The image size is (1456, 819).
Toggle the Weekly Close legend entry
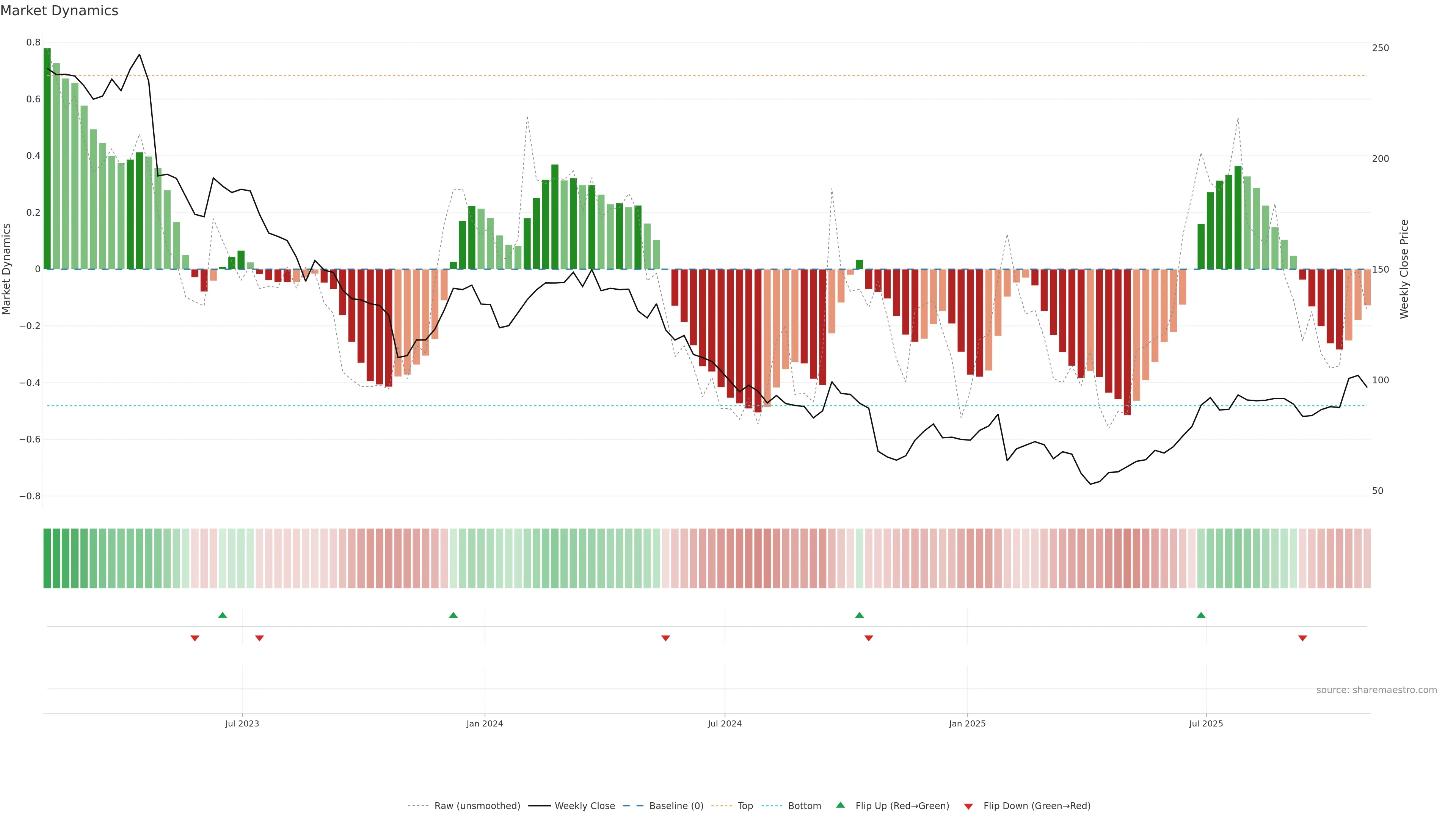(x=584, y=806)
